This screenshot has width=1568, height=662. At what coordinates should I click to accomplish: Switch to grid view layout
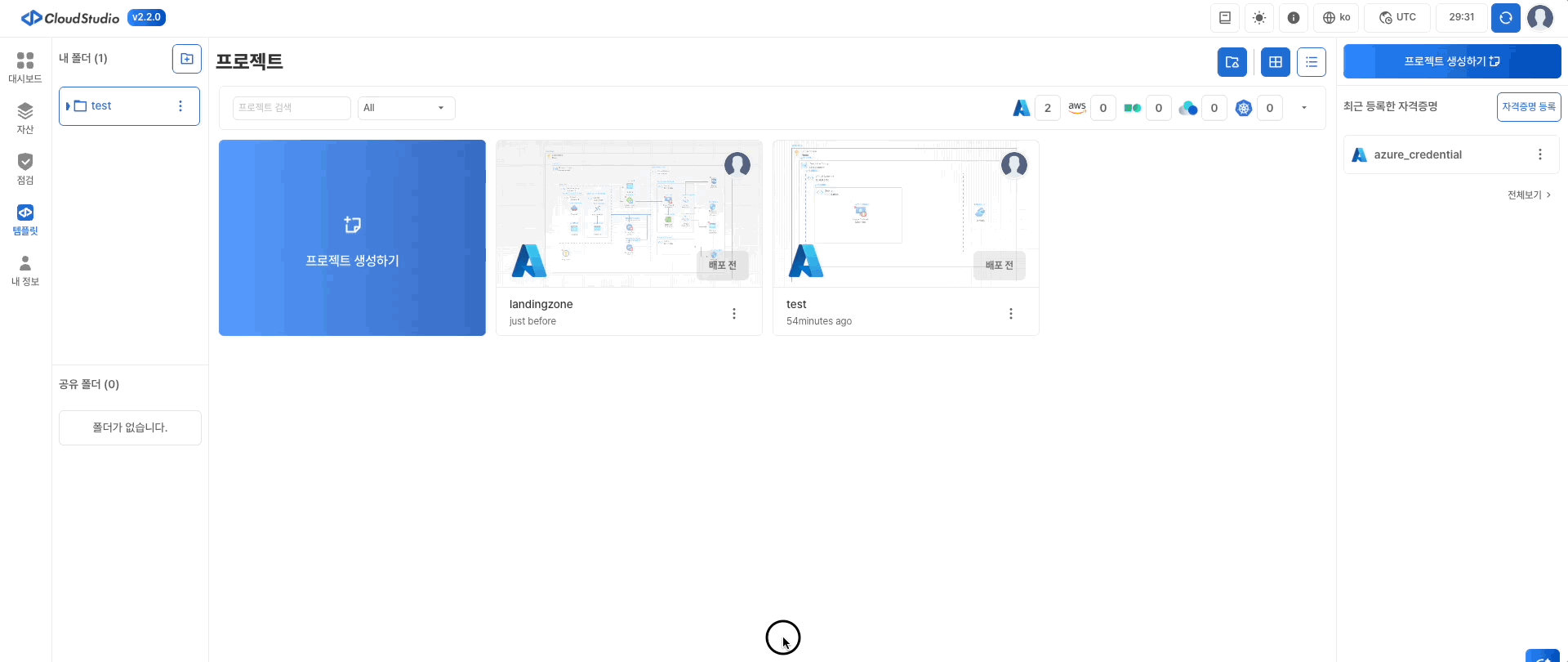1275,62
